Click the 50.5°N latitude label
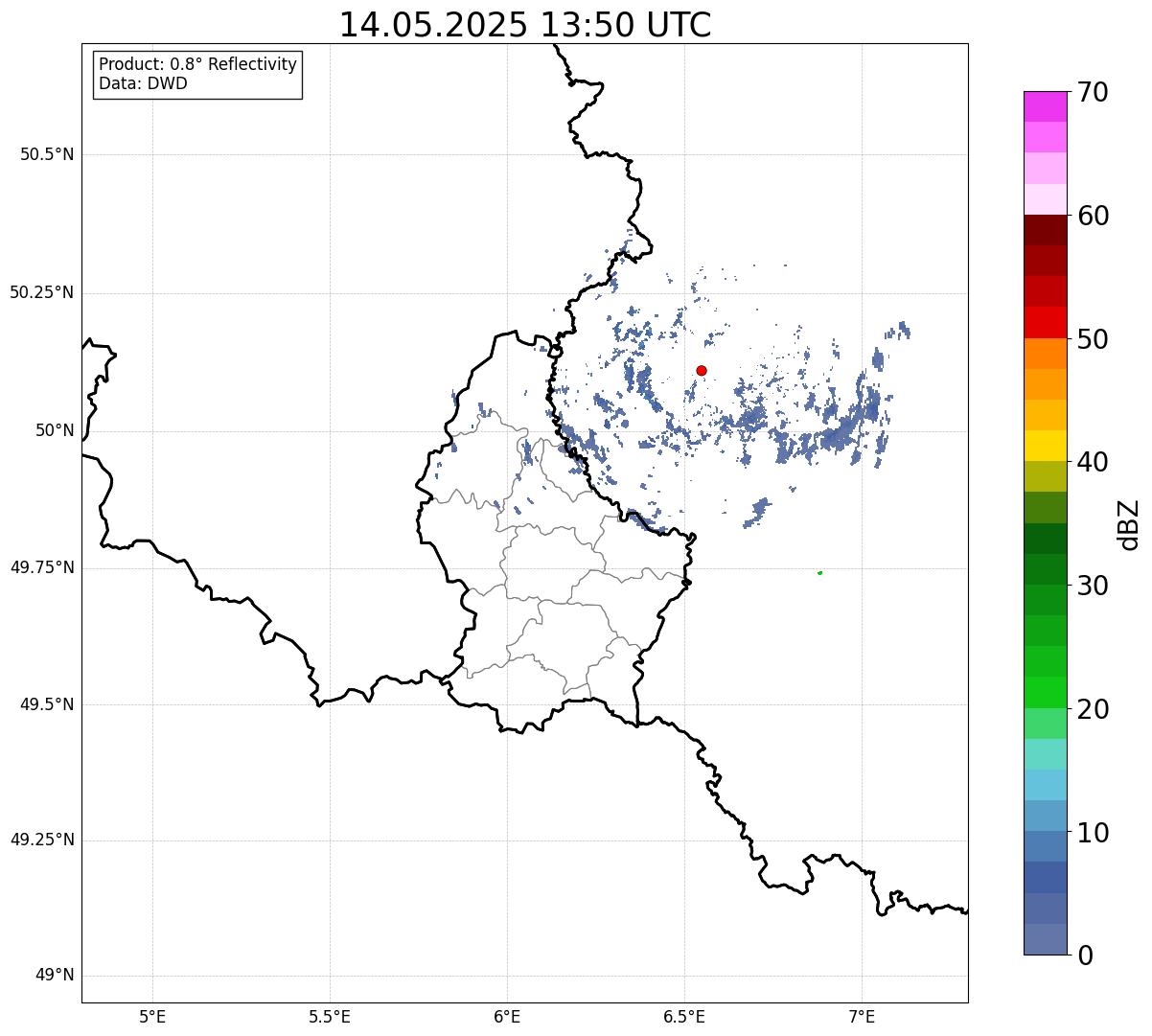 coord(47,154)
